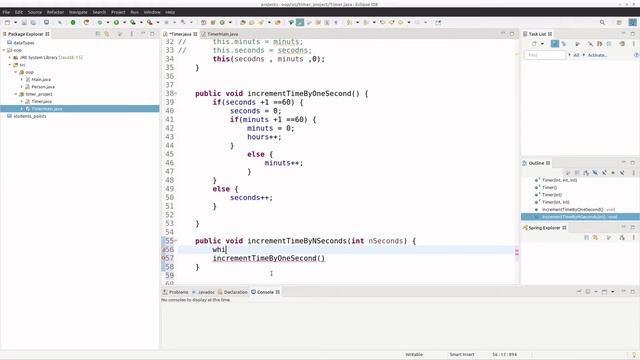Open dropdown next to New icon
Image resolution: width=640 pixels, height=360 pixels.
tap(16, 22)
